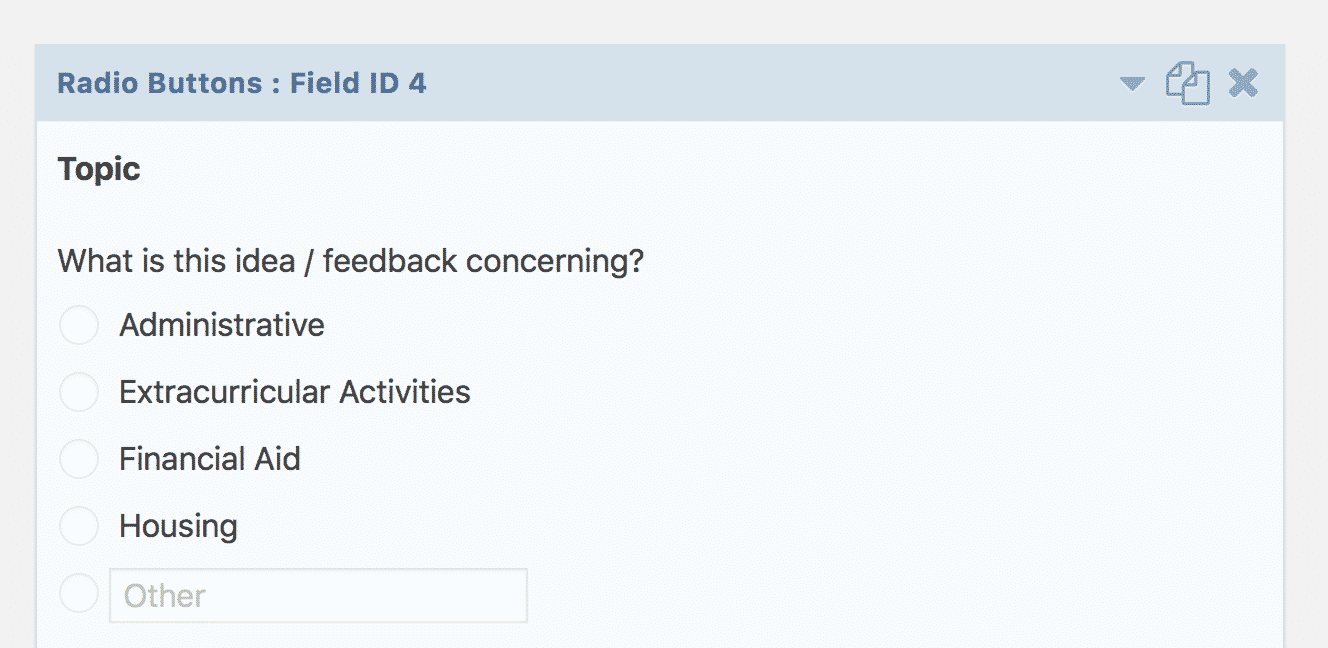Select the Administrative radio button

pos(78,324)
